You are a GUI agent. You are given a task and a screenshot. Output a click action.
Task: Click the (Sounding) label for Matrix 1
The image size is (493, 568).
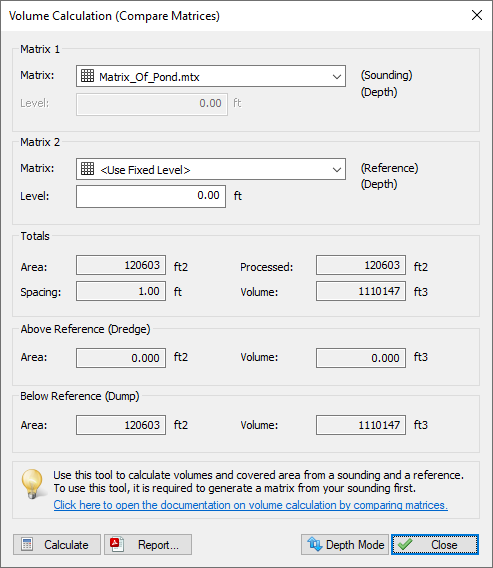386,75
